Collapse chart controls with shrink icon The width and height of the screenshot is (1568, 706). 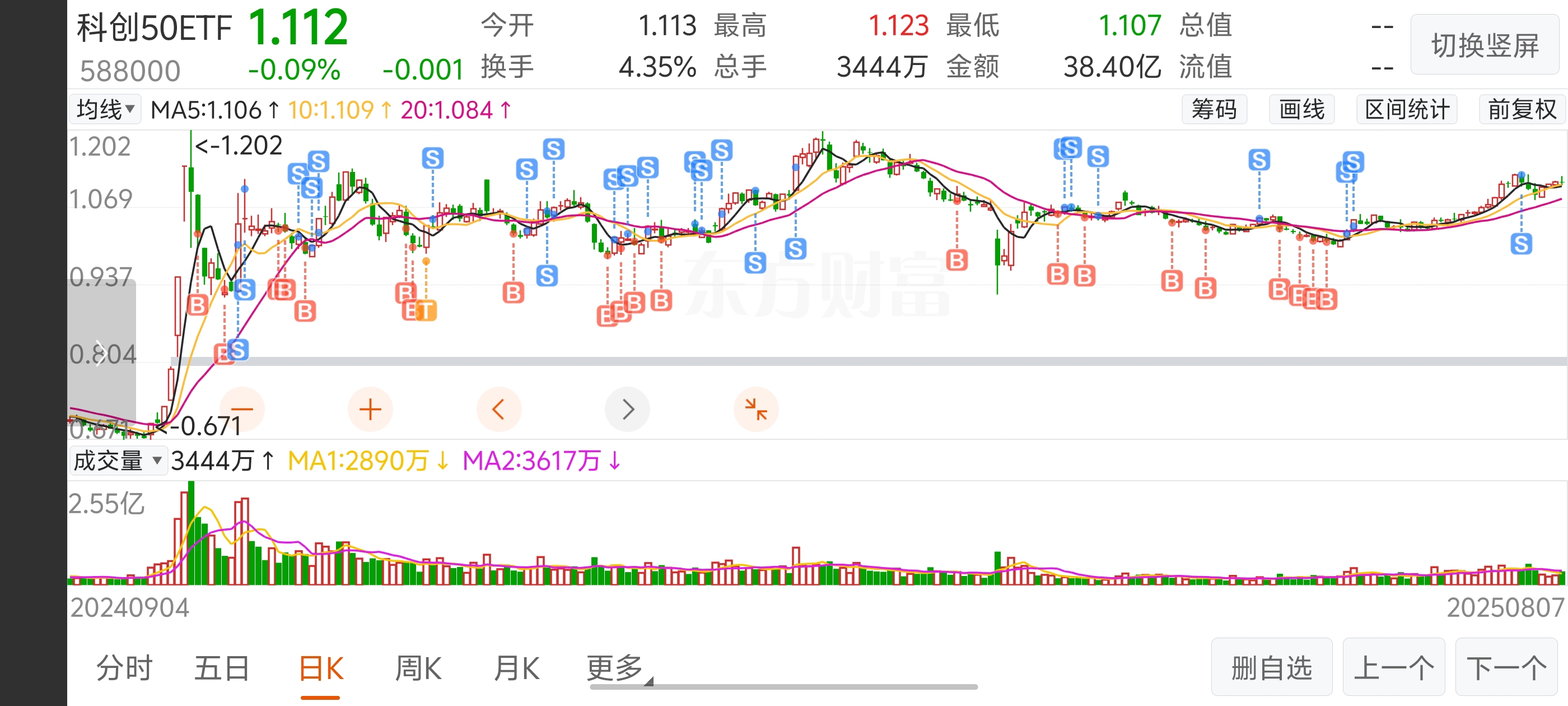[756, 408]
